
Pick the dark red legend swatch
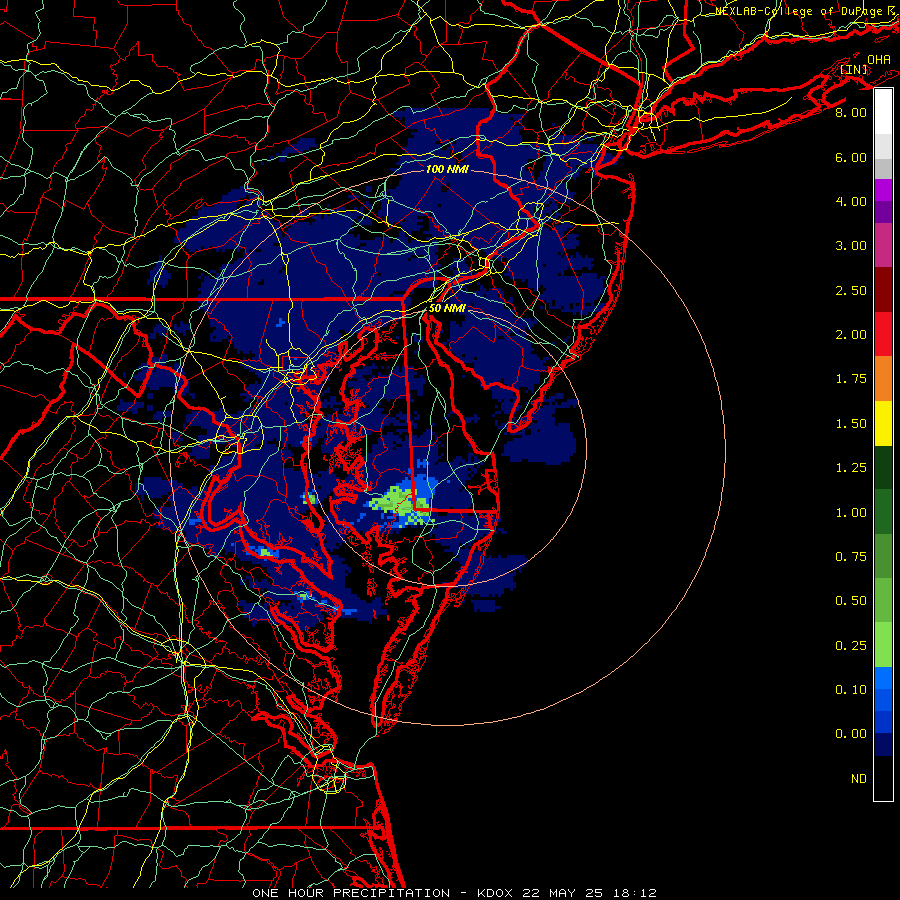click(883, 290)
